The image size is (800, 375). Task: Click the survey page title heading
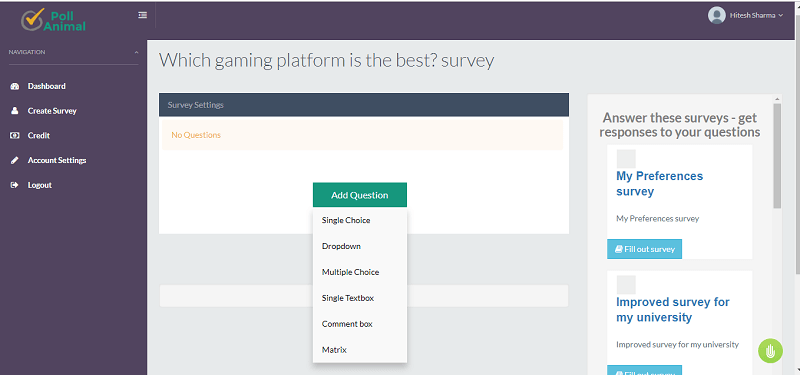click(327, 61)
